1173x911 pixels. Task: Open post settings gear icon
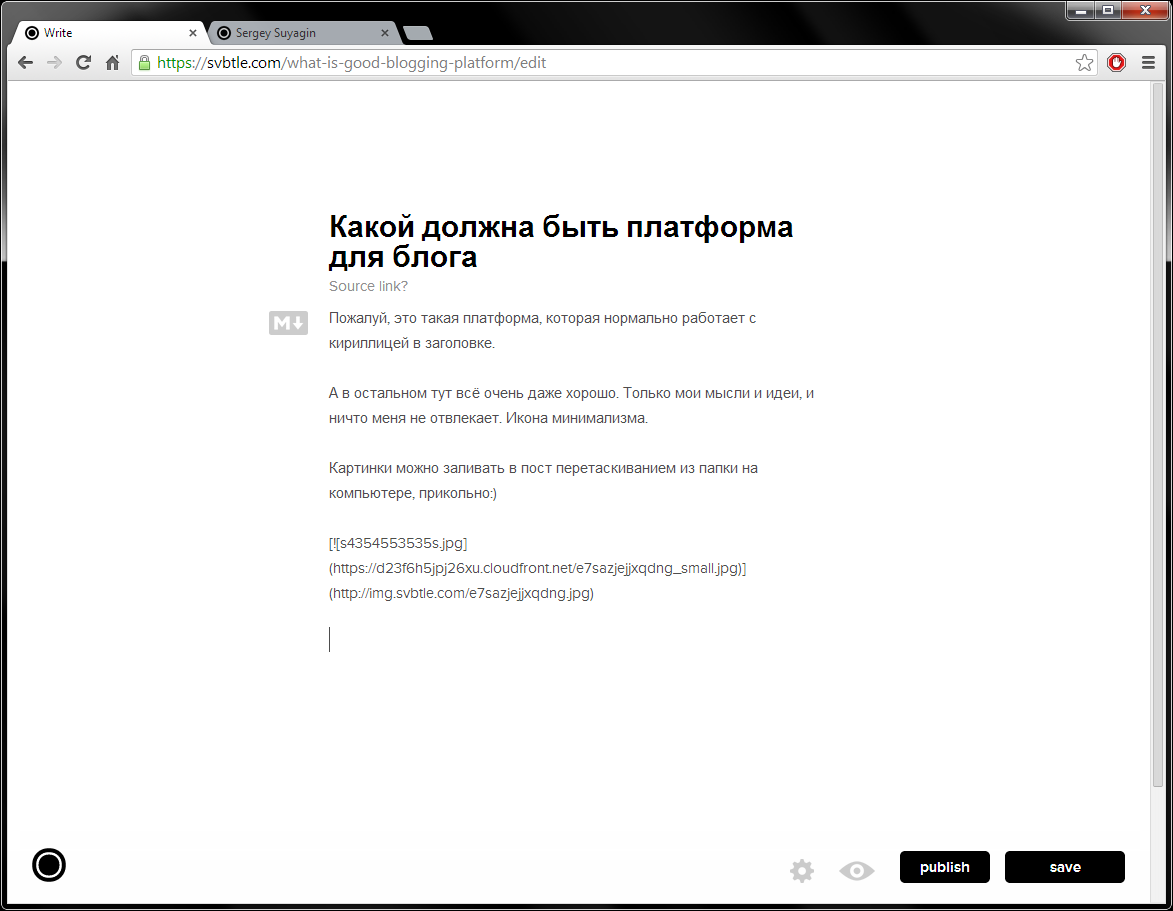pyautogui.click(x=802, y=871)
